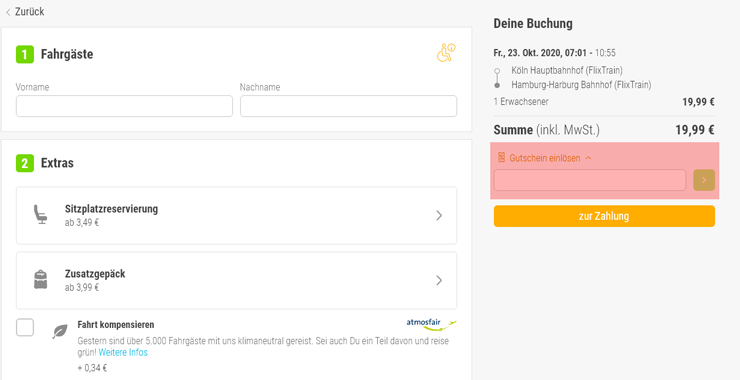The image size is (740, 380).
Task: Click the leaf icon beside Fahrt kompensieren
Action: pyautogui.click(x=59, y=331)
